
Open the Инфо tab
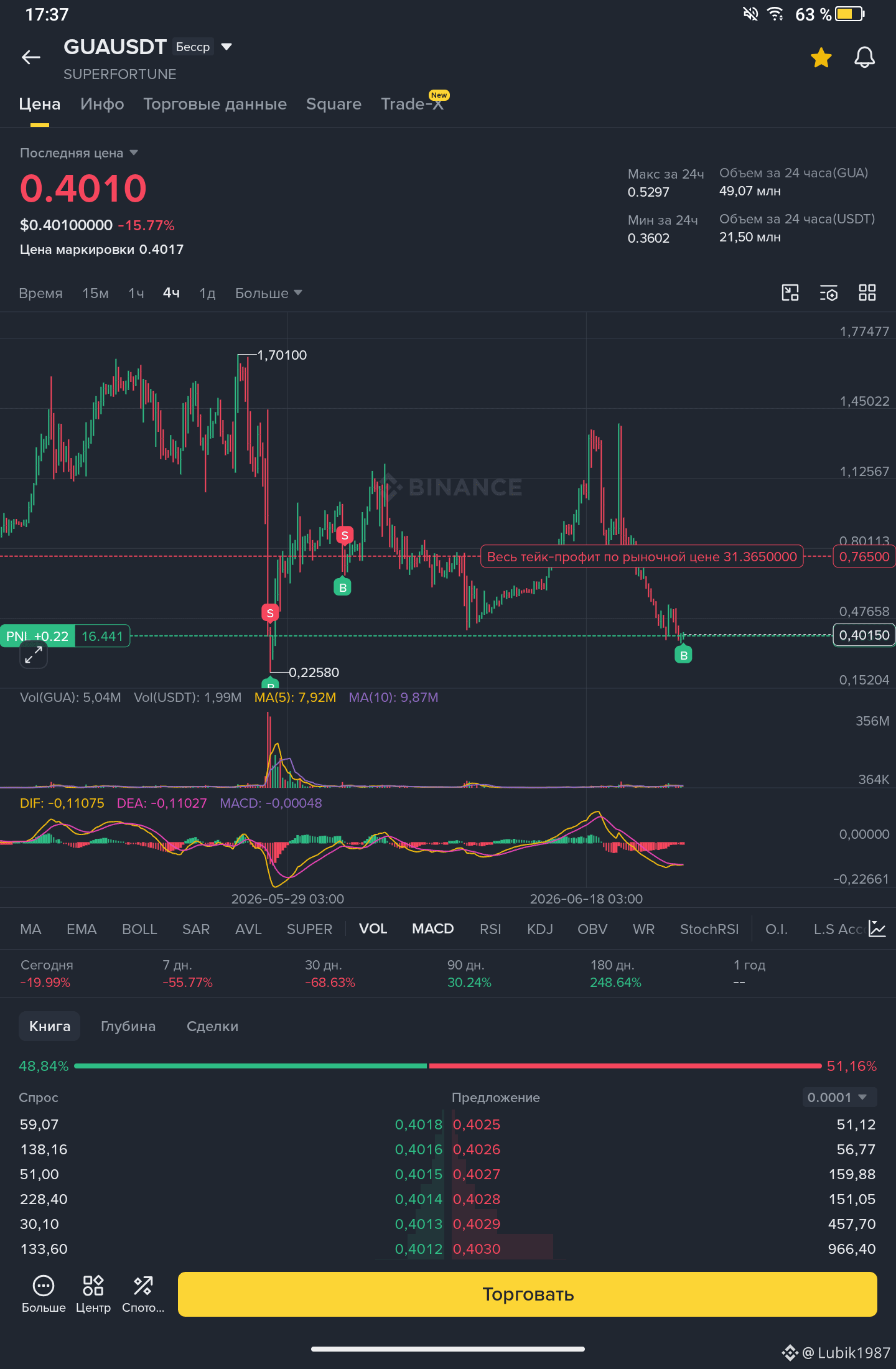(102, 104)
